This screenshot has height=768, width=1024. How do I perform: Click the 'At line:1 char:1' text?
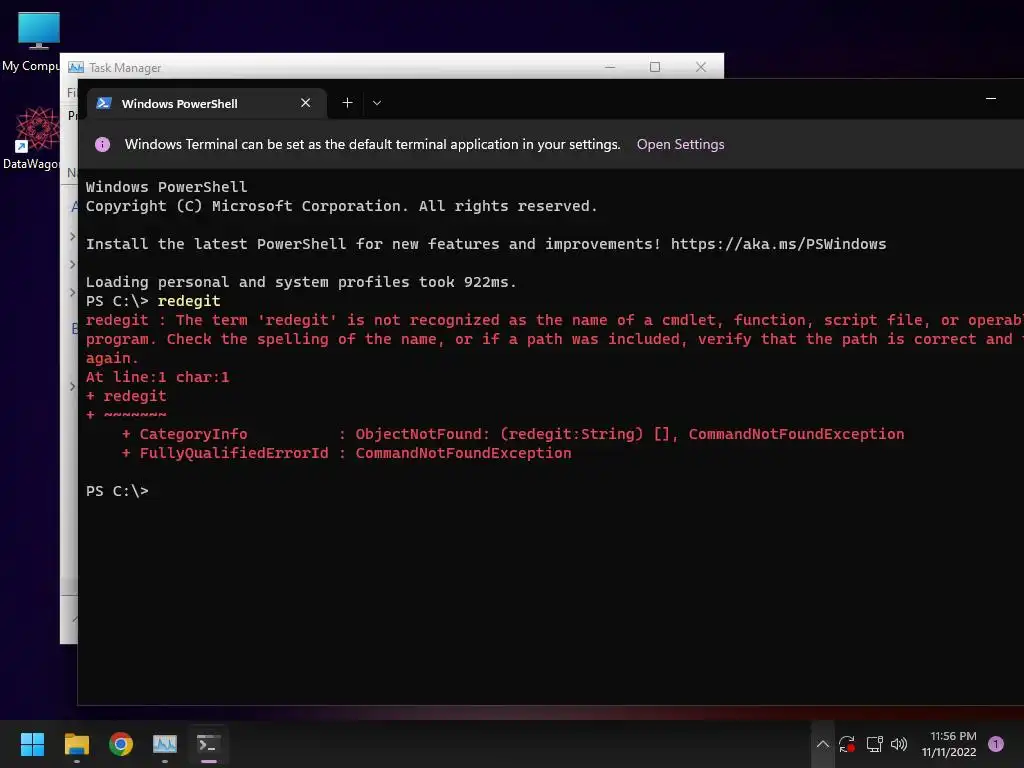[x=157, y=377]
